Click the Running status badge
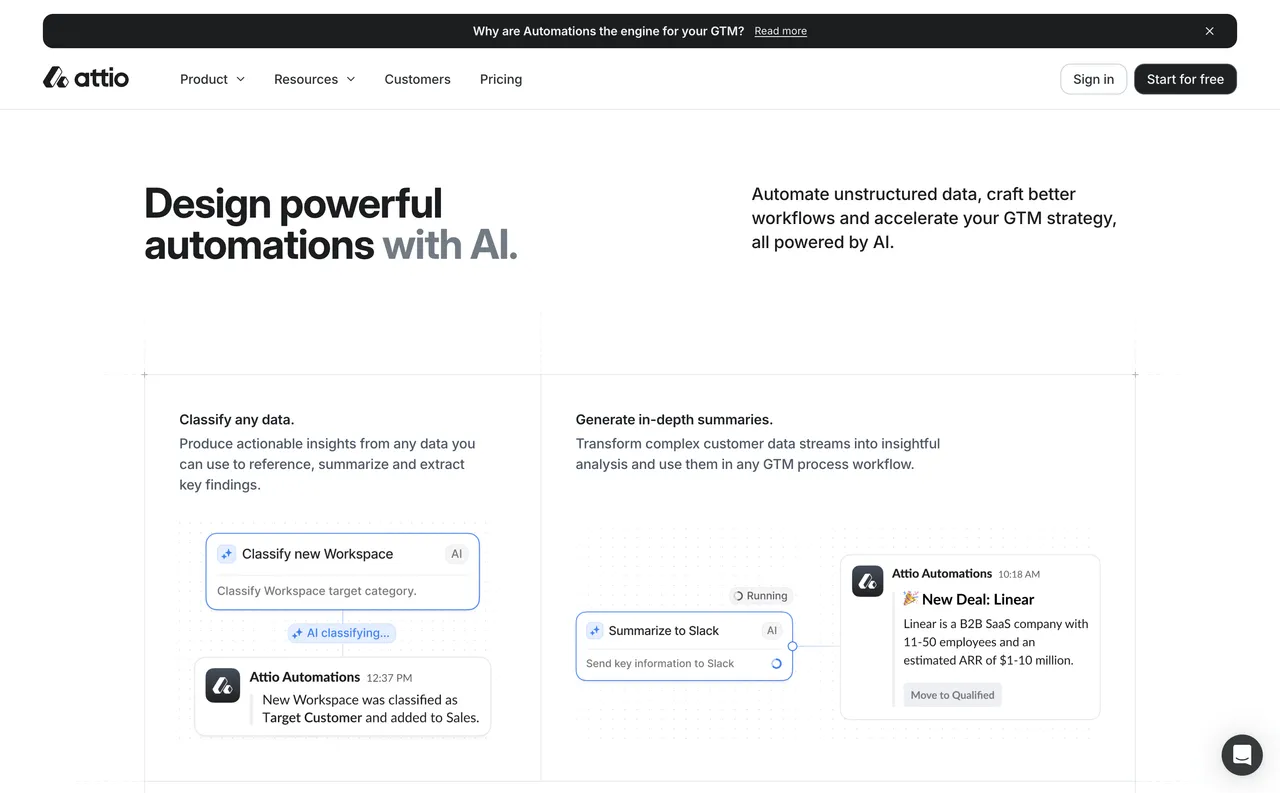The height and width of the screenshot is (793, 1280). pos(760,596)
